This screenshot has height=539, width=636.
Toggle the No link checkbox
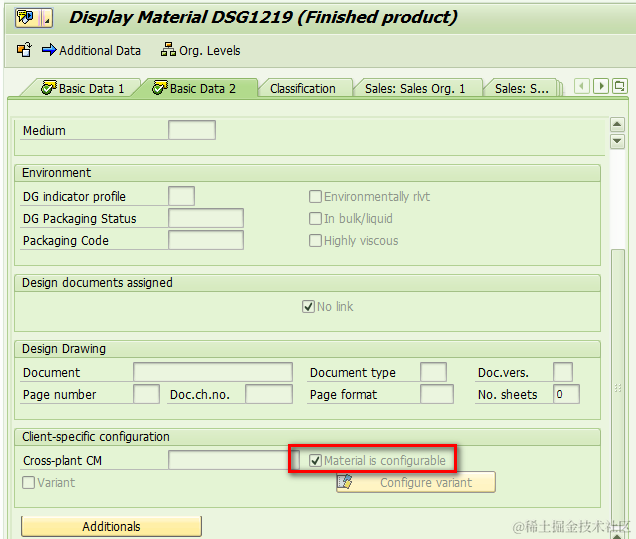point(308,306)
